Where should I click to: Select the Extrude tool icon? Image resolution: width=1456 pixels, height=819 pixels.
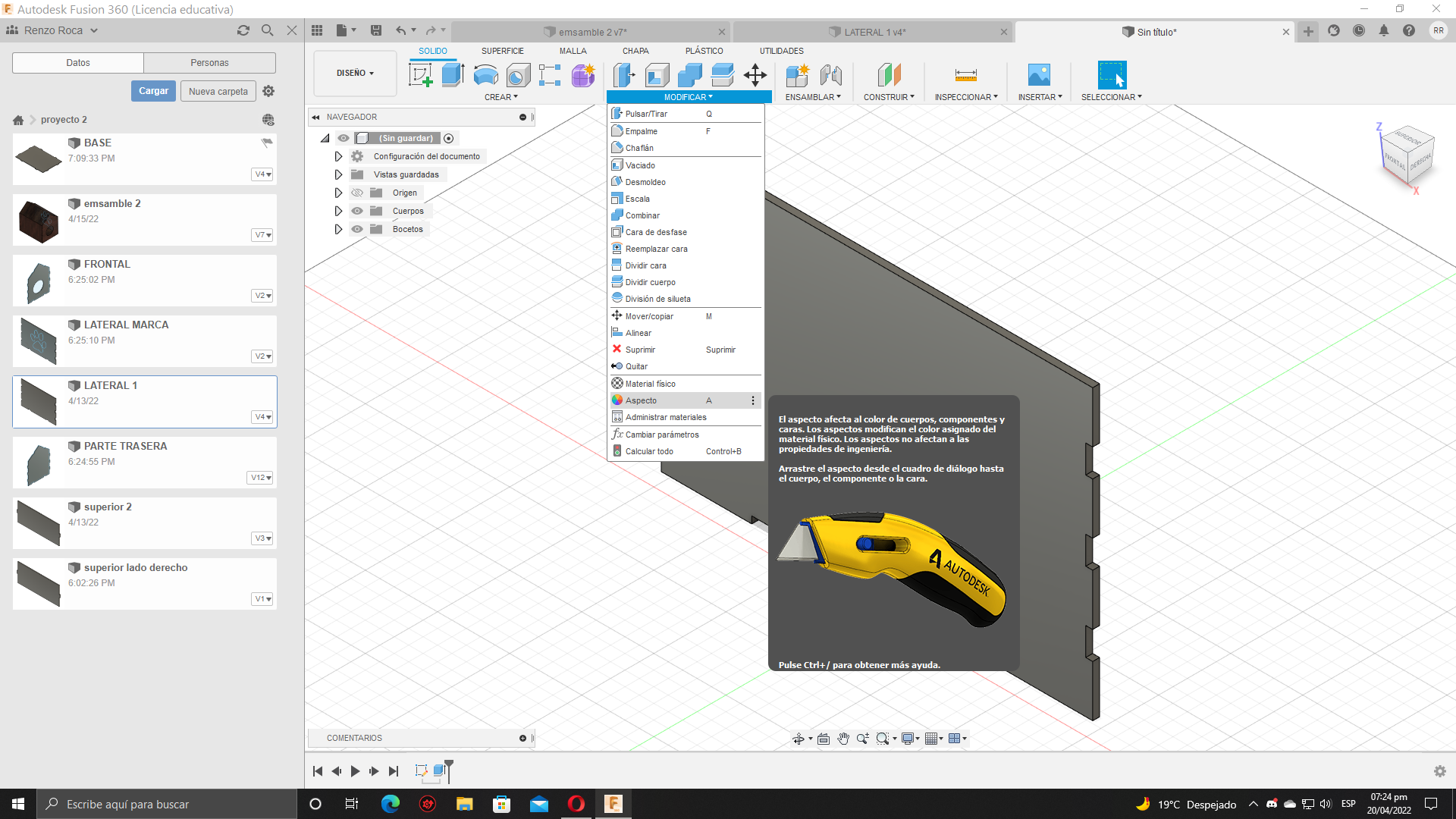(453, 75)
